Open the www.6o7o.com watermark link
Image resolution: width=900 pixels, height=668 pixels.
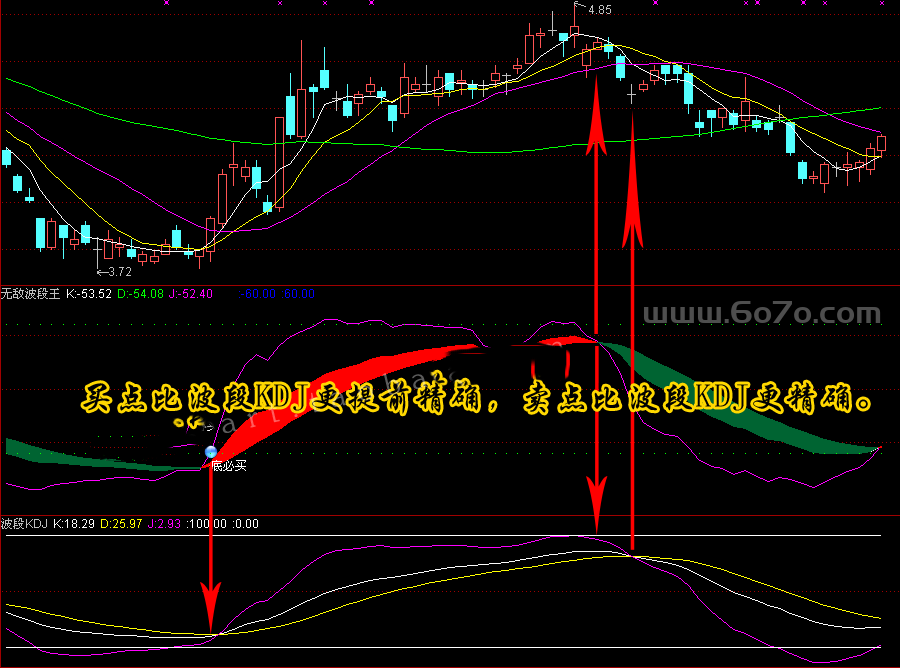(x=762, y=314)
